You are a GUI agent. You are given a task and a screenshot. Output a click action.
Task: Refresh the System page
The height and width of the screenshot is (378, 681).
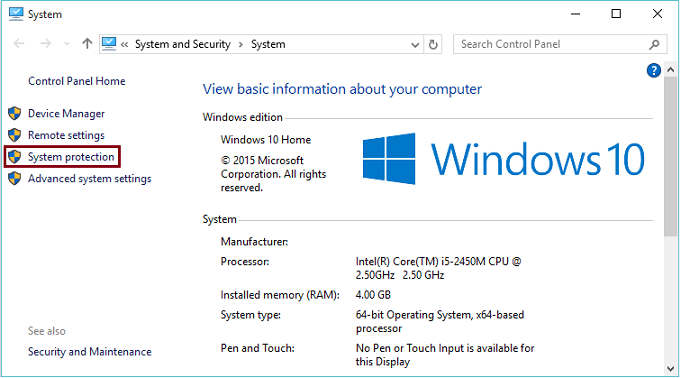[x=433, y=44]
